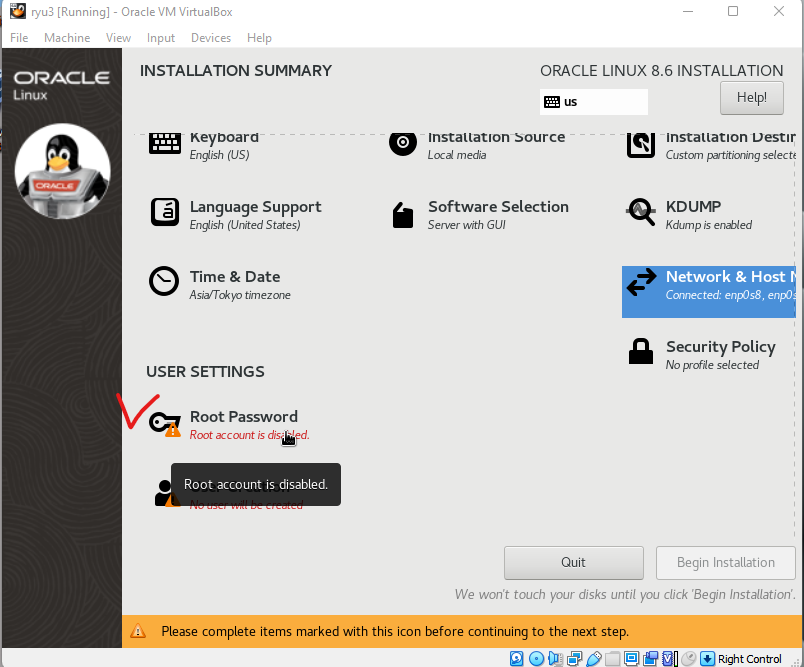Click the network adapters status icon
This screenshot has height=667, width=804.
(x=575, y=658)
